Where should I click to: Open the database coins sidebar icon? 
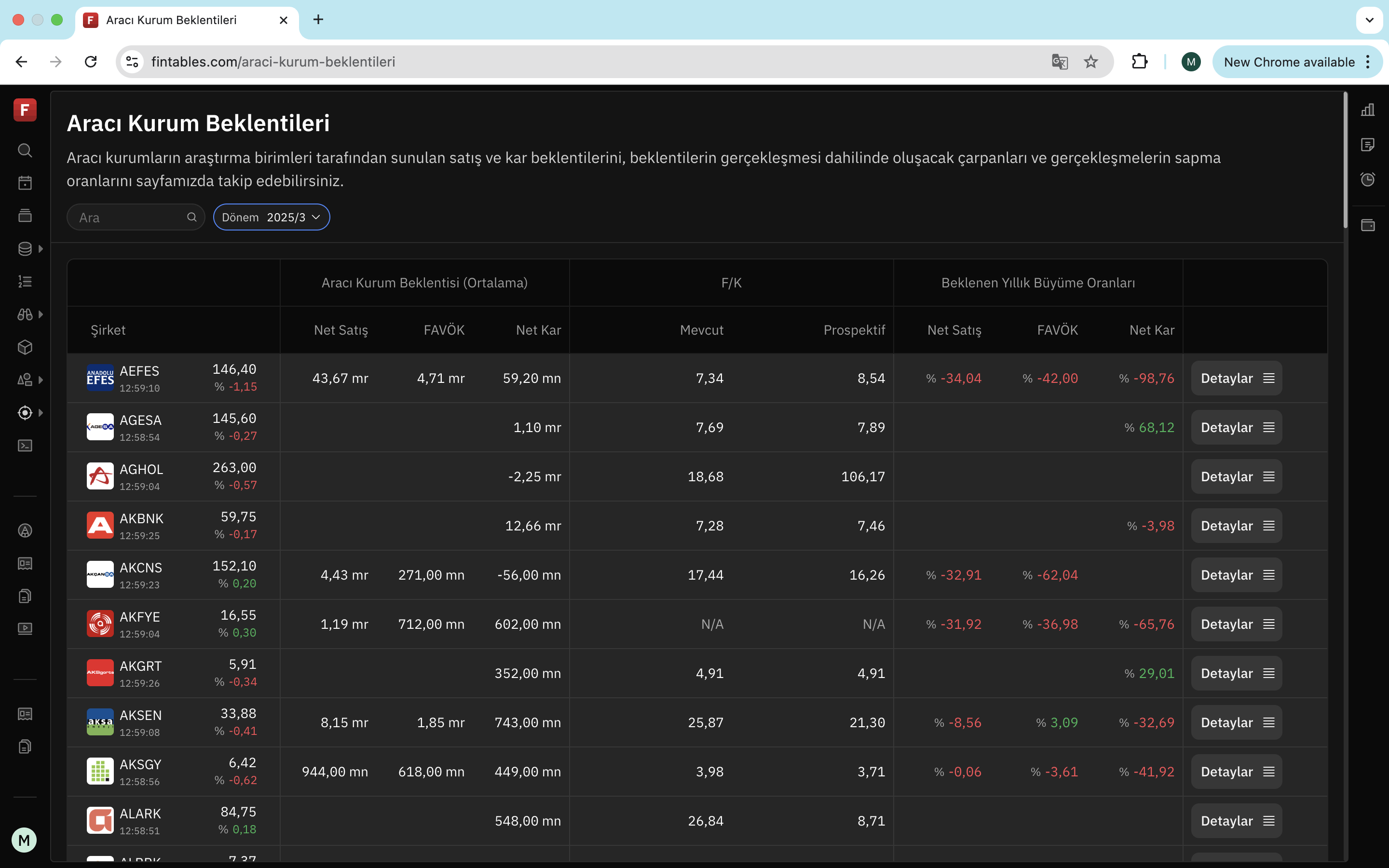pyautogui.click(x=25, y=248)
